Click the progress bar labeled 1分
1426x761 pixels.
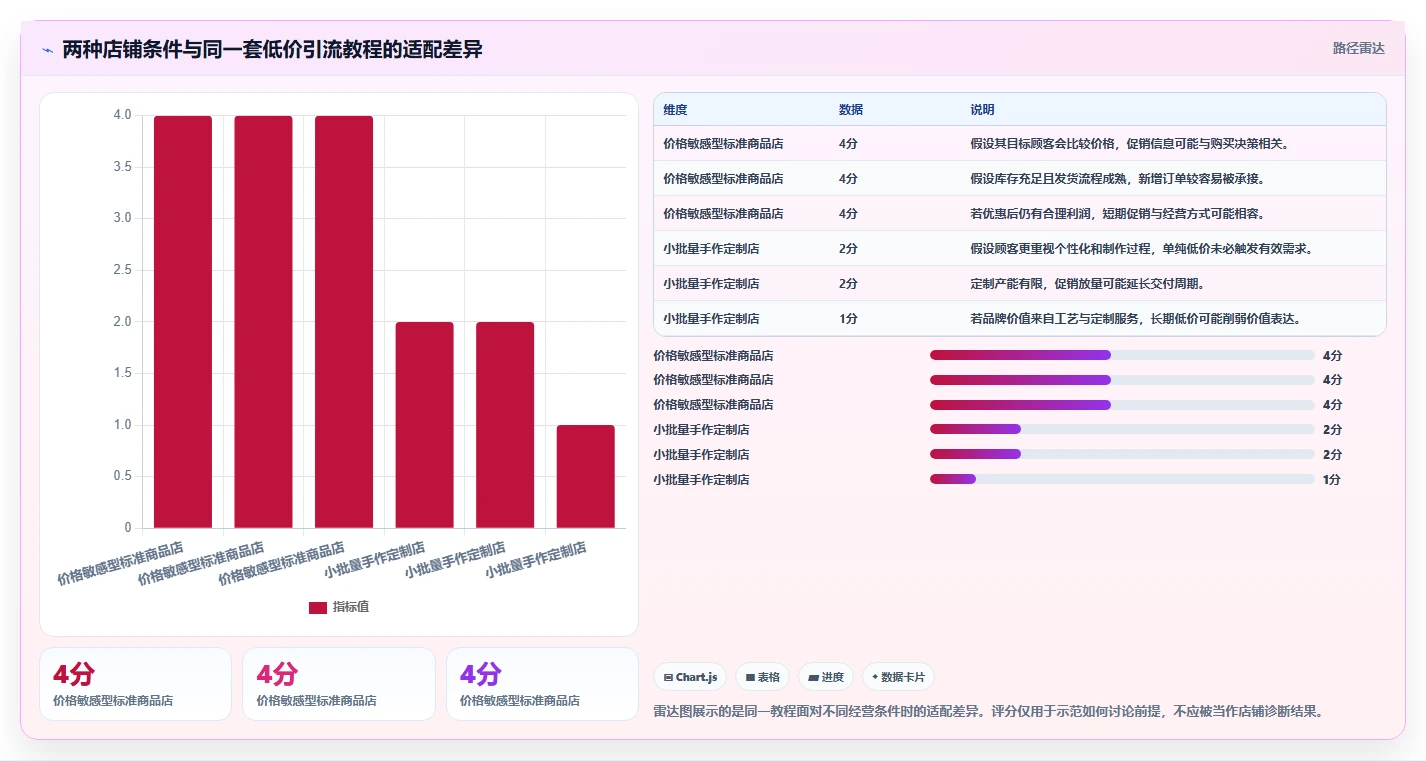[x=1122, y=479]
